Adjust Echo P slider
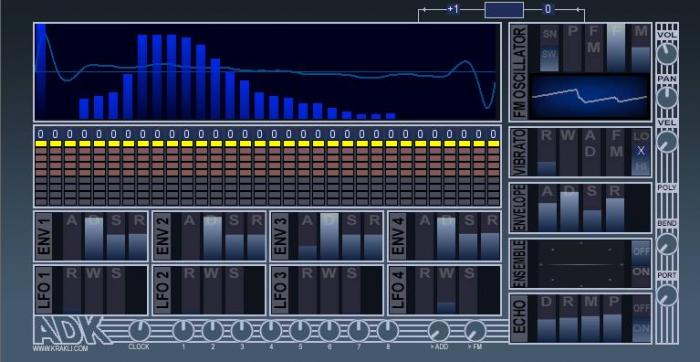The image size is (700, 362). point(612,319)
